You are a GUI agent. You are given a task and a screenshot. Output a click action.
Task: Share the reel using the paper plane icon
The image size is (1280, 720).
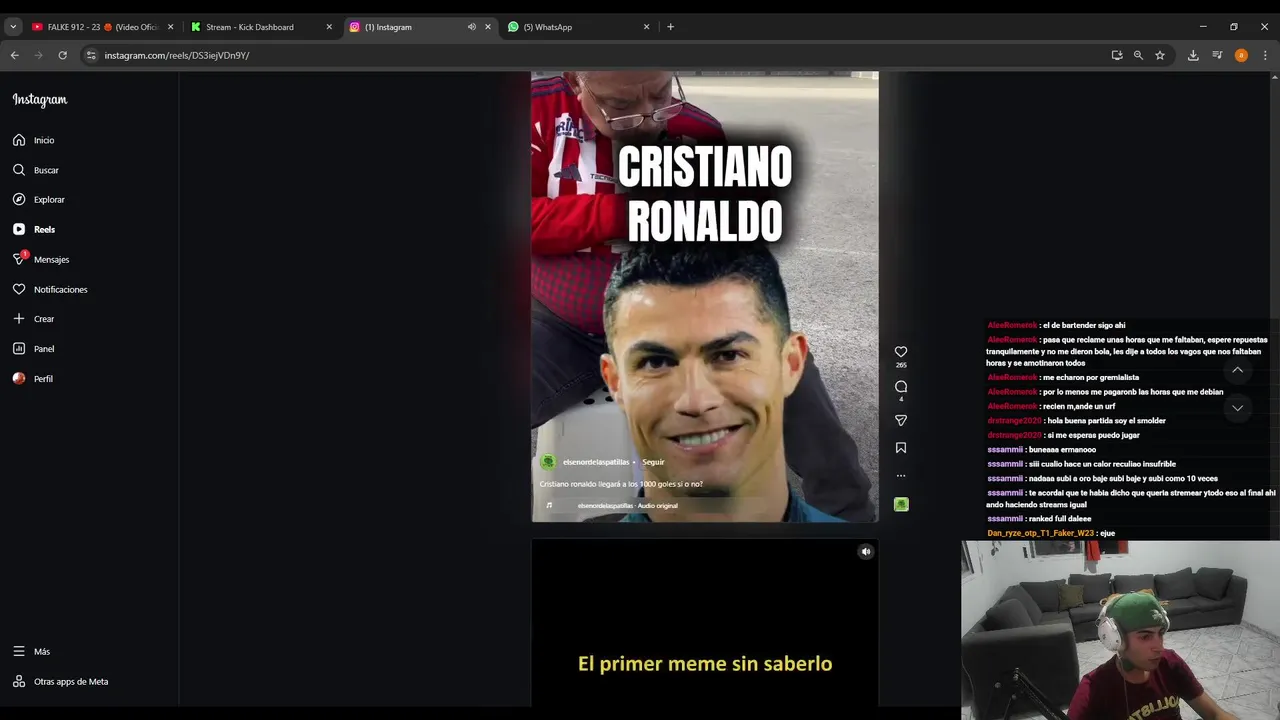(900, 420)
